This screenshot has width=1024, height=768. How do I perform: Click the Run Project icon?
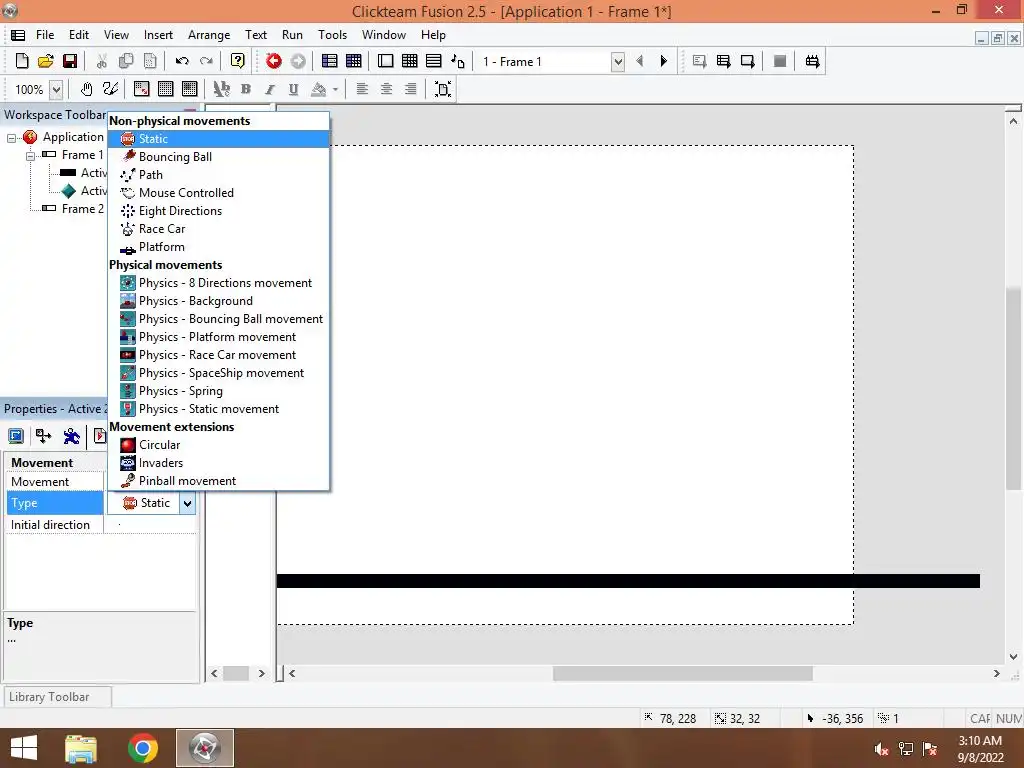tap(699, 61)
